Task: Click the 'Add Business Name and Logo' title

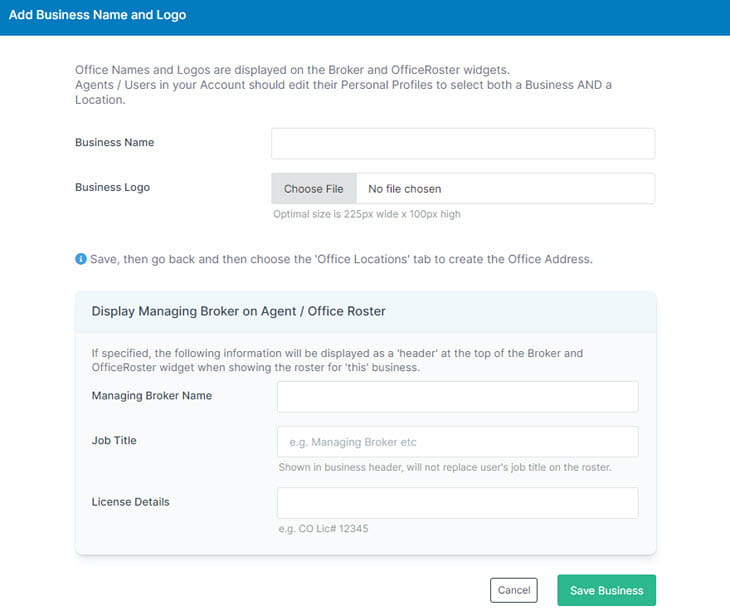Action: 97,15
